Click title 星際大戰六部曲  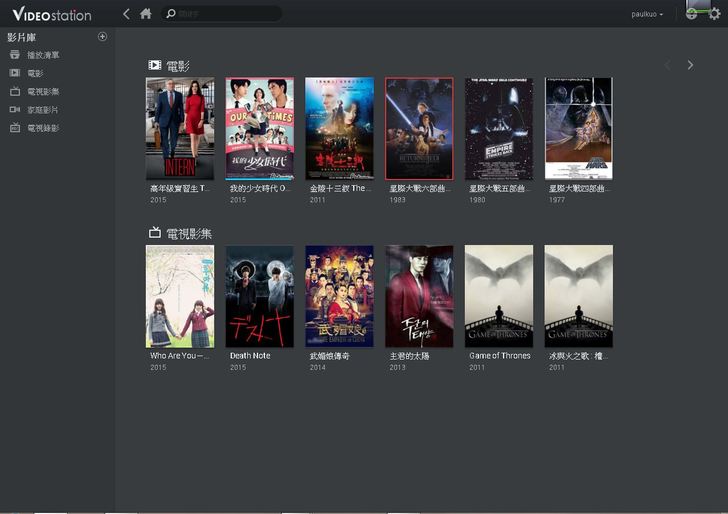tap(420, 188)
